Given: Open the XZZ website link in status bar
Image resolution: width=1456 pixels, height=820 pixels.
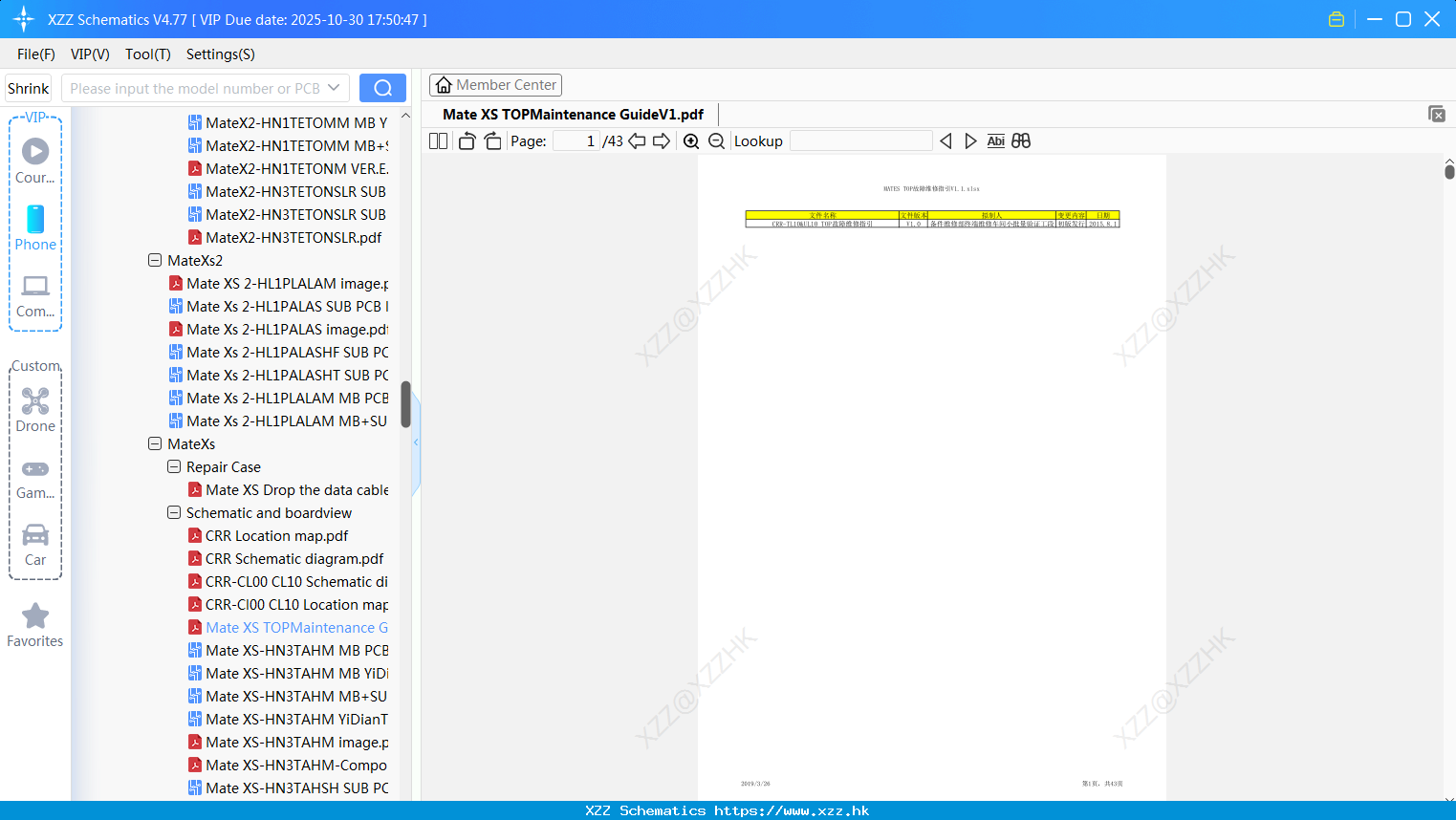Looking at the screenshot, I should pos(792,810).
